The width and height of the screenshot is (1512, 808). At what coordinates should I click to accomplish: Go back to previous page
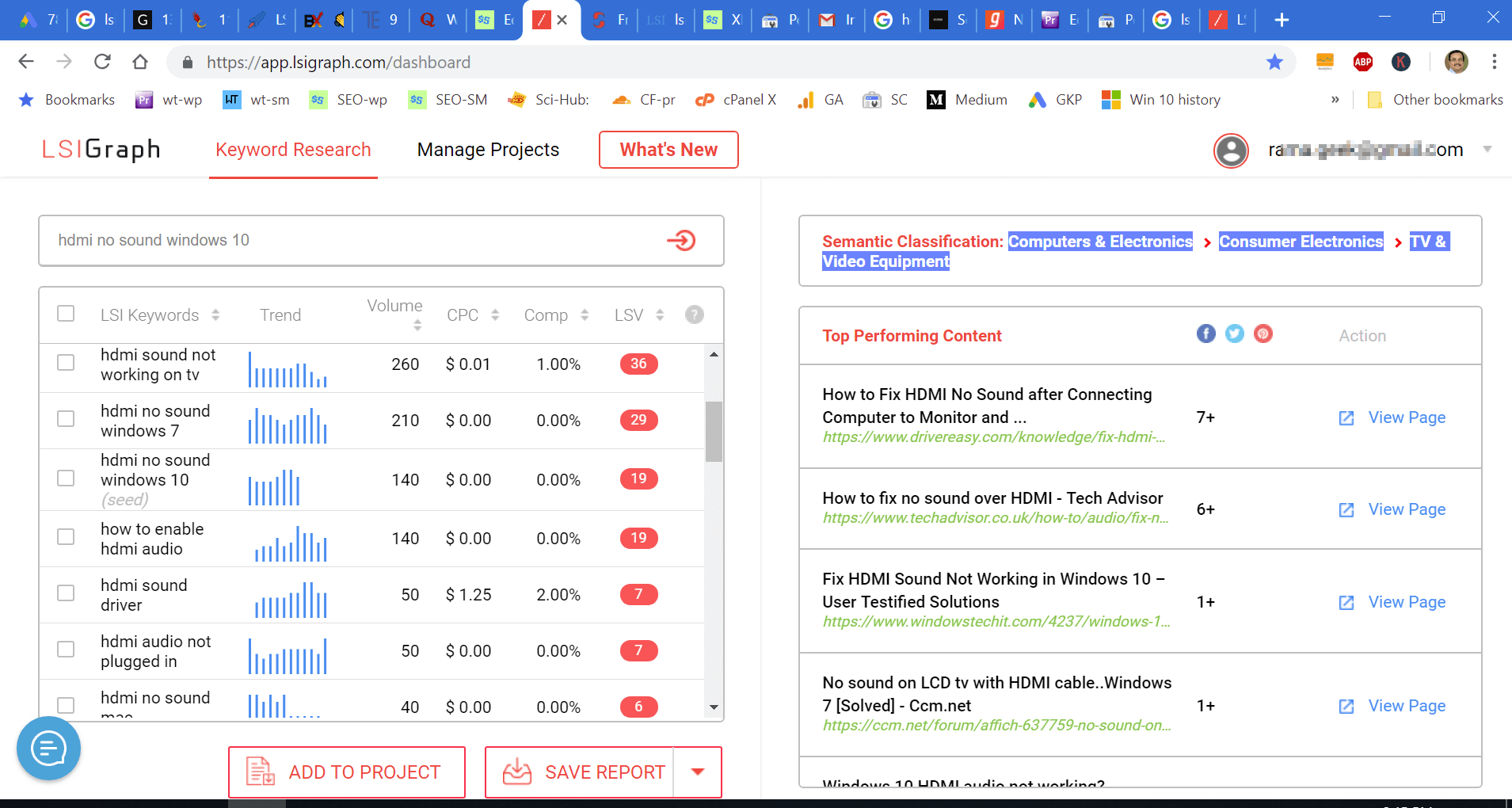coord(26,62)
